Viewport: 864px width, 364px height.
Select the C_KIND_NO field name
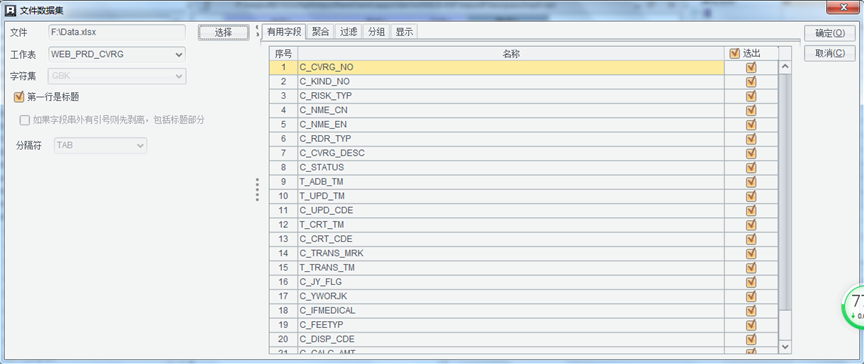tap(325, 82)
